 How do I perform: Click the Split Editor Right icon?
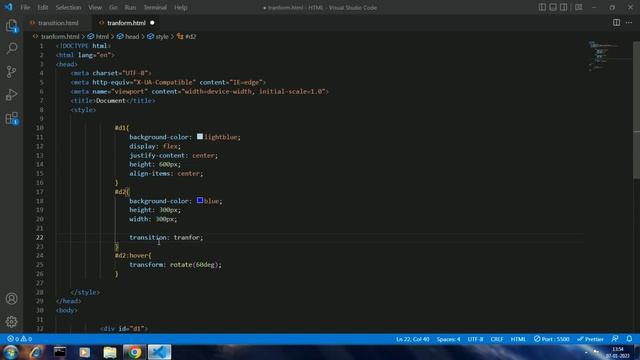click(x=616, y=23)
